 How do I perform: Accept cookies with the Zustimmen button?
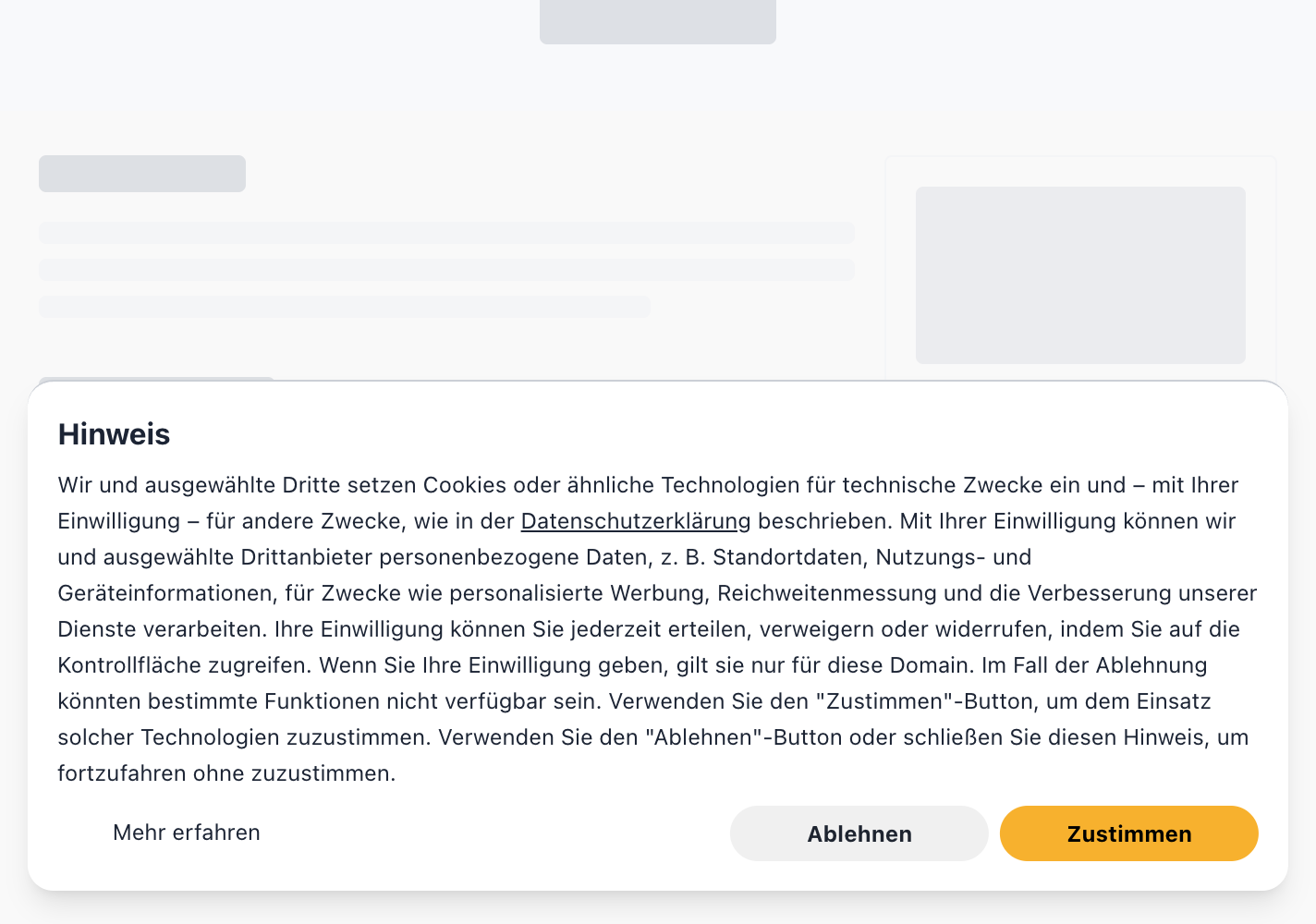tap(1128, 833)
